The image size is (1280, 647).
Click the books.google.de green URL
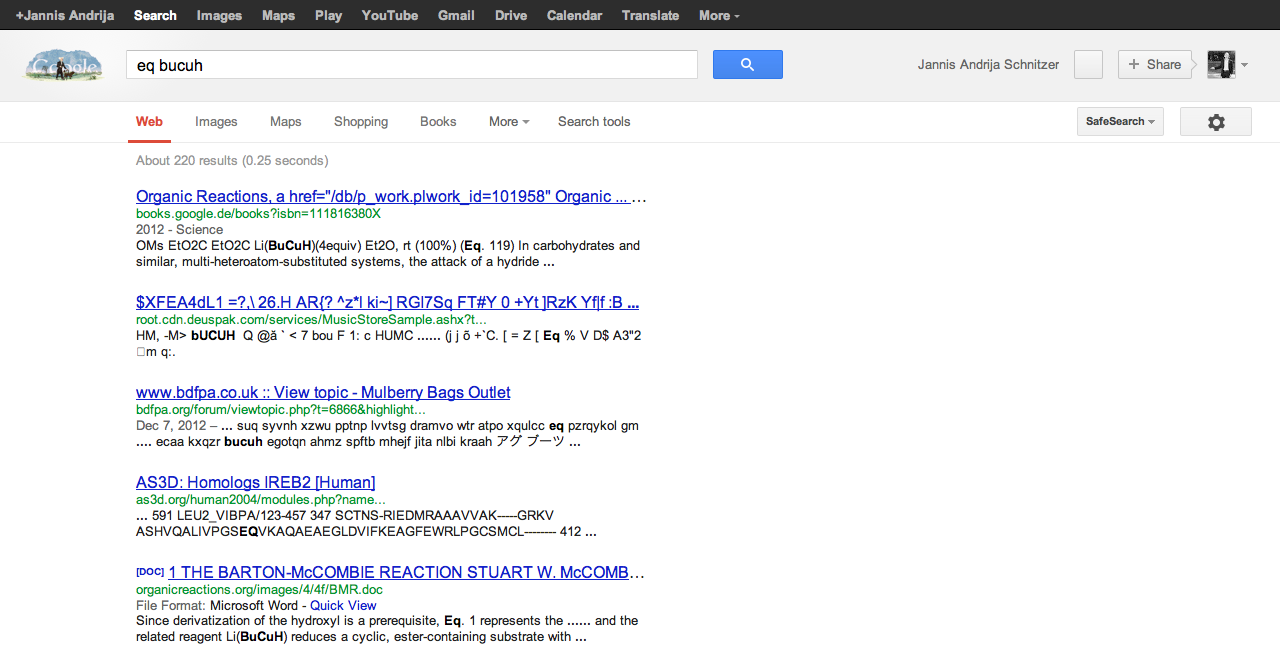(x=258, y=213)
